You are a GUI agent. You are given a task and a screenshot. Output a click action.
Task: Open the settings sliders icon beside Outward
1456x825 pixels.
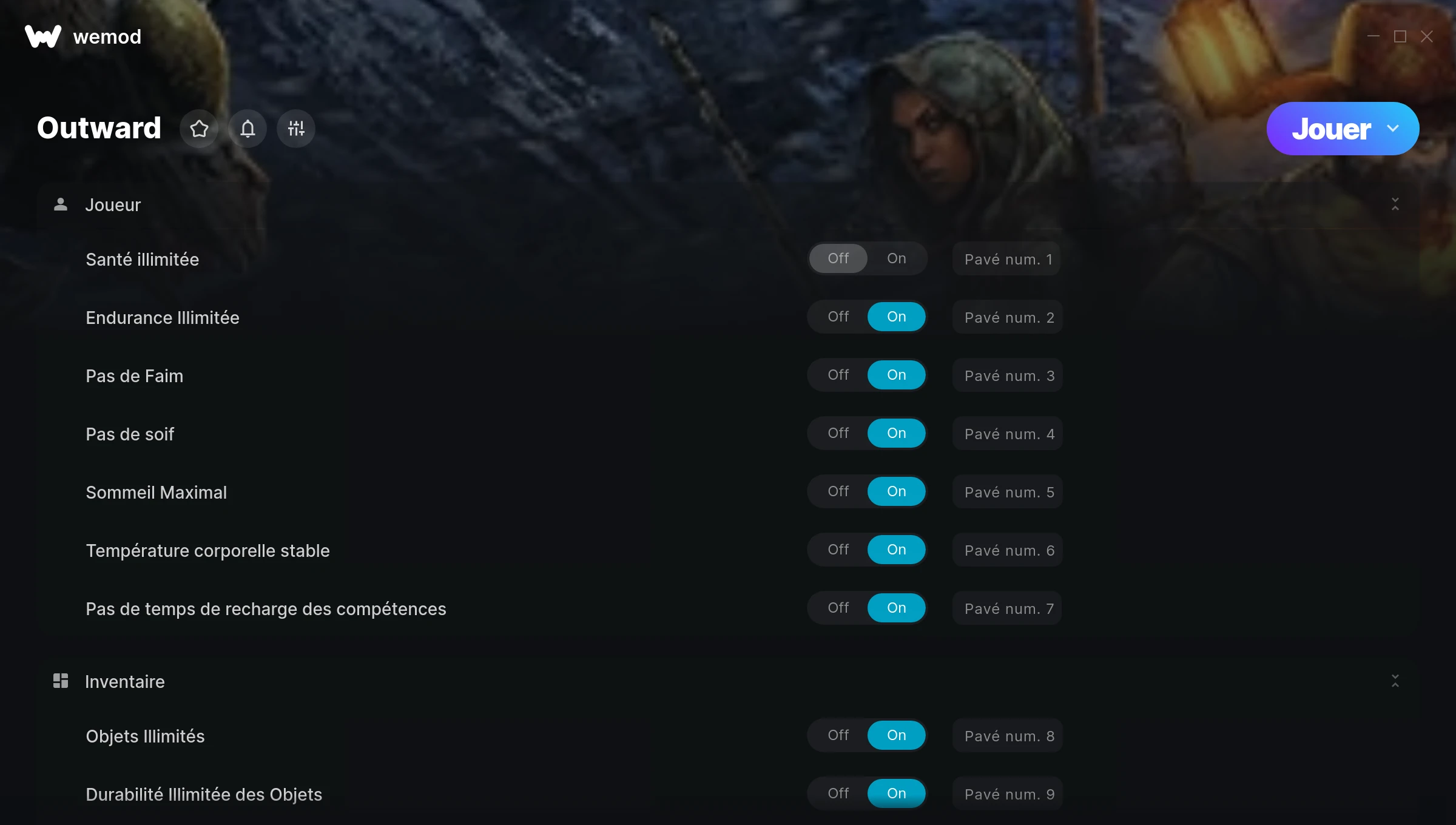[x=296, y=129]
